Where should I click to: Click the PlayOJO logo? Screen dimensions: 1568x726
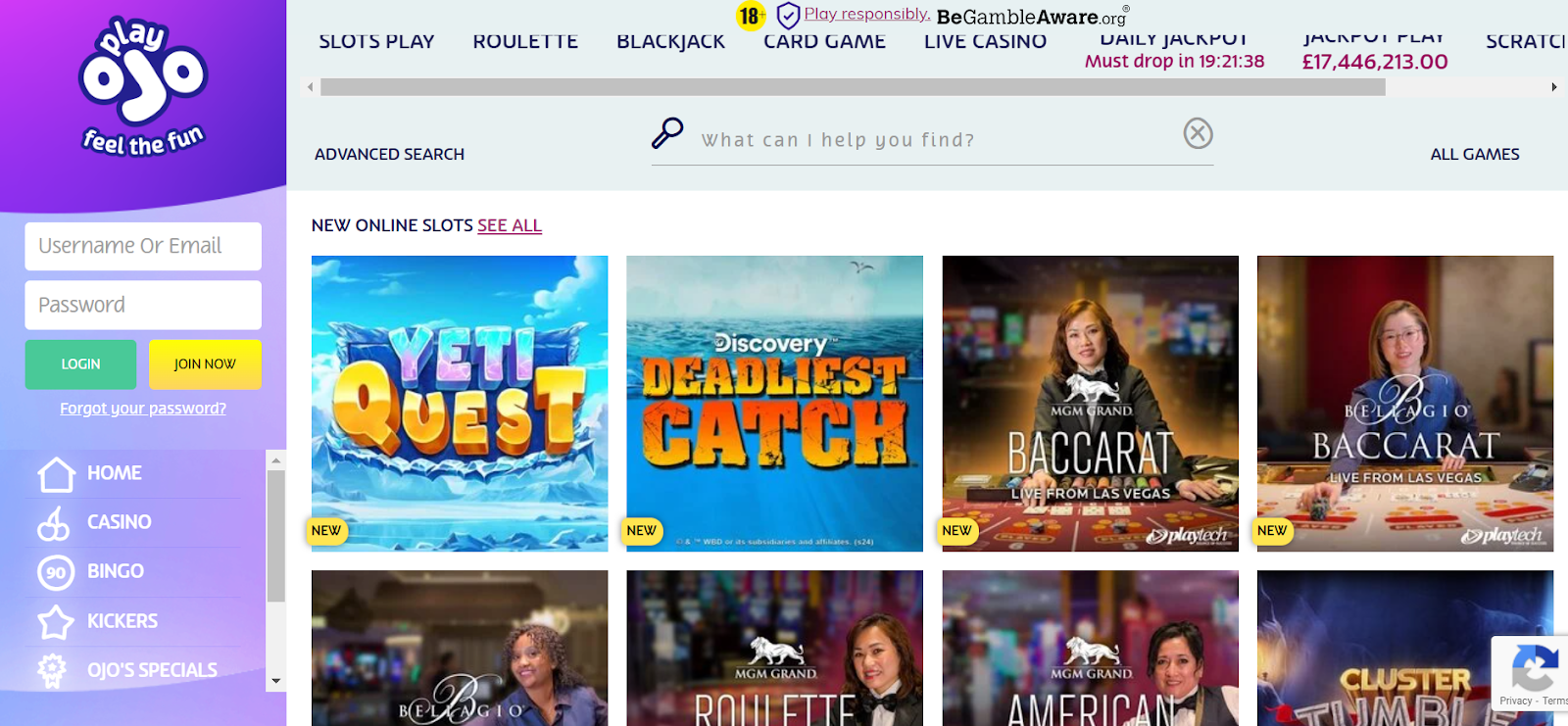(x=143, y=87)
